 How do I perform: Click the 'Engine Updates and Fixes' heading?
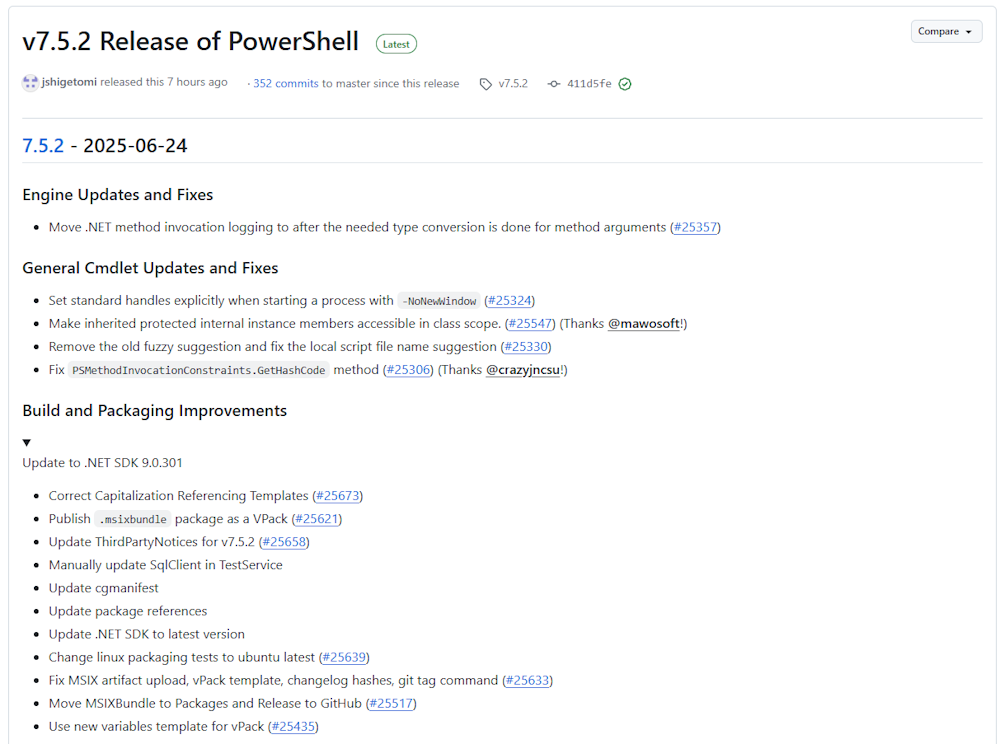click(118, 194)
